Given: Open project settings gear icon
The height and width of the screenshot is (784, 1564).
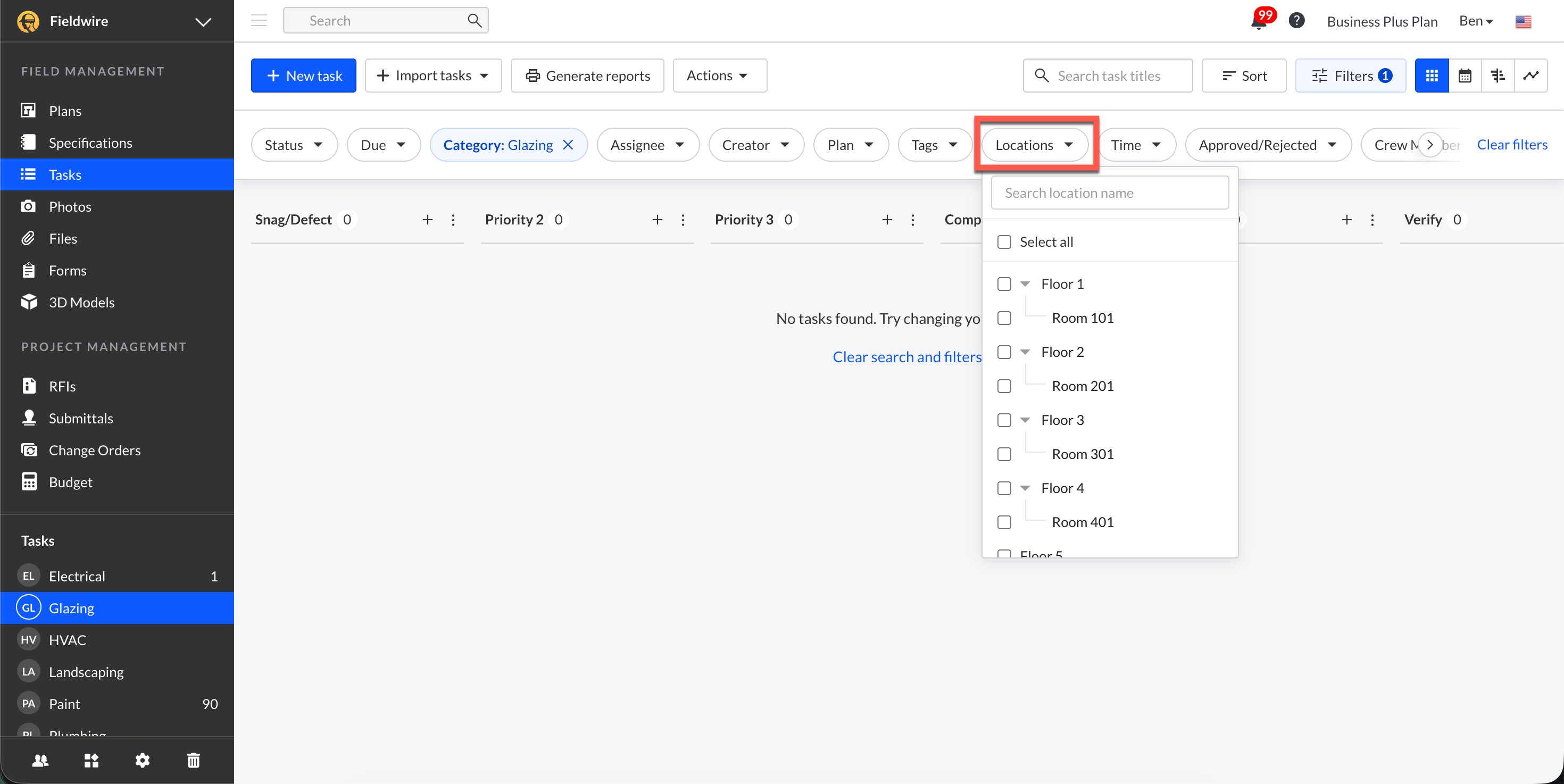Looking at the screenshot, I should 142,761.
